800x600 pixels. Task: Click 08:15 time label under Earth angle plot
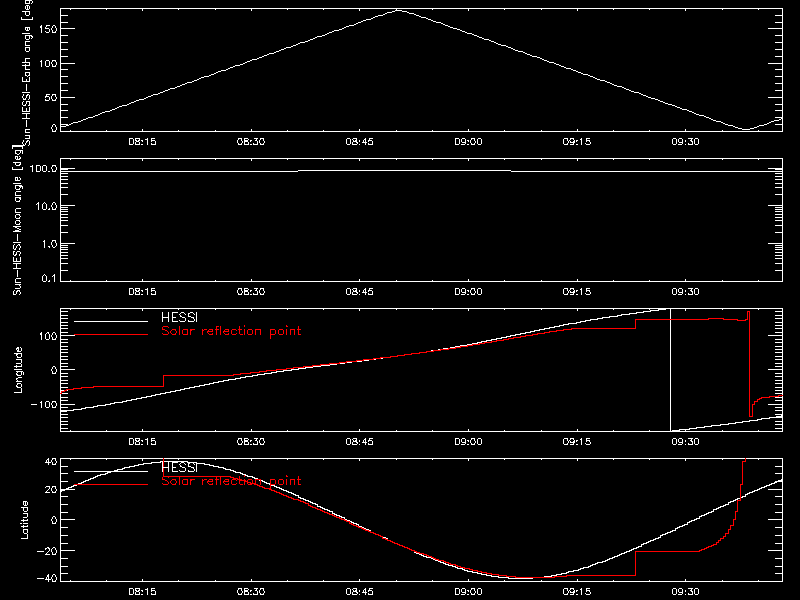[142, 141]
